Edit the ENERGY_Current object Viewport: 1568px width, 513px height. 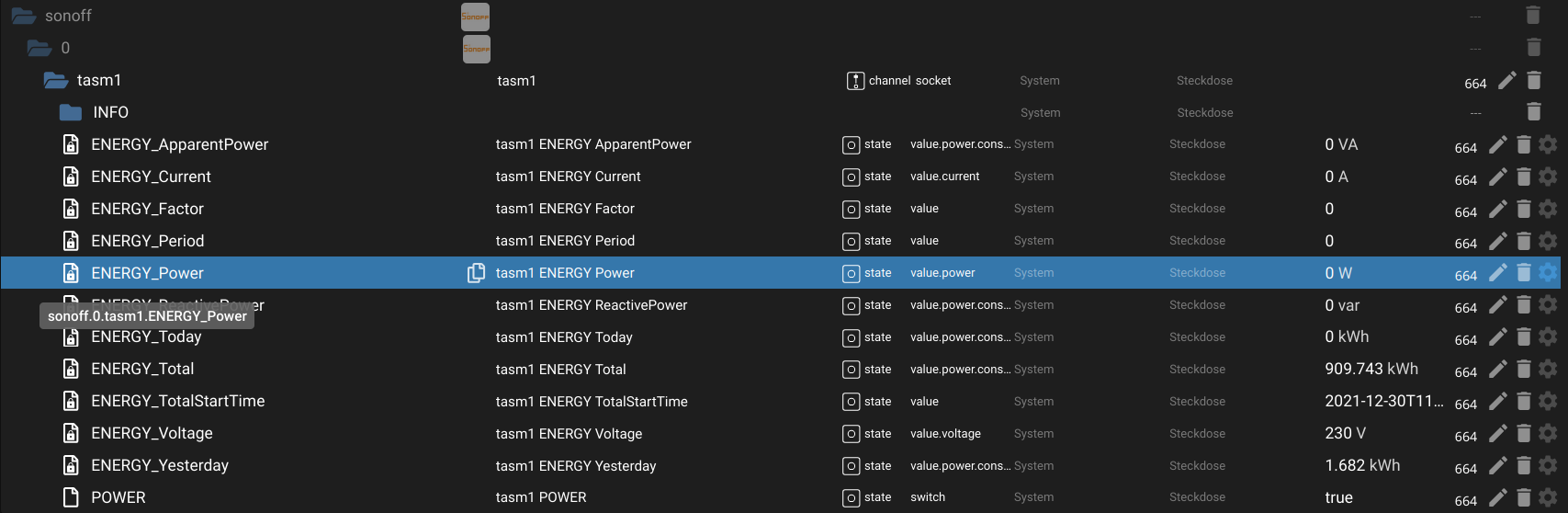click(1498, 177)
